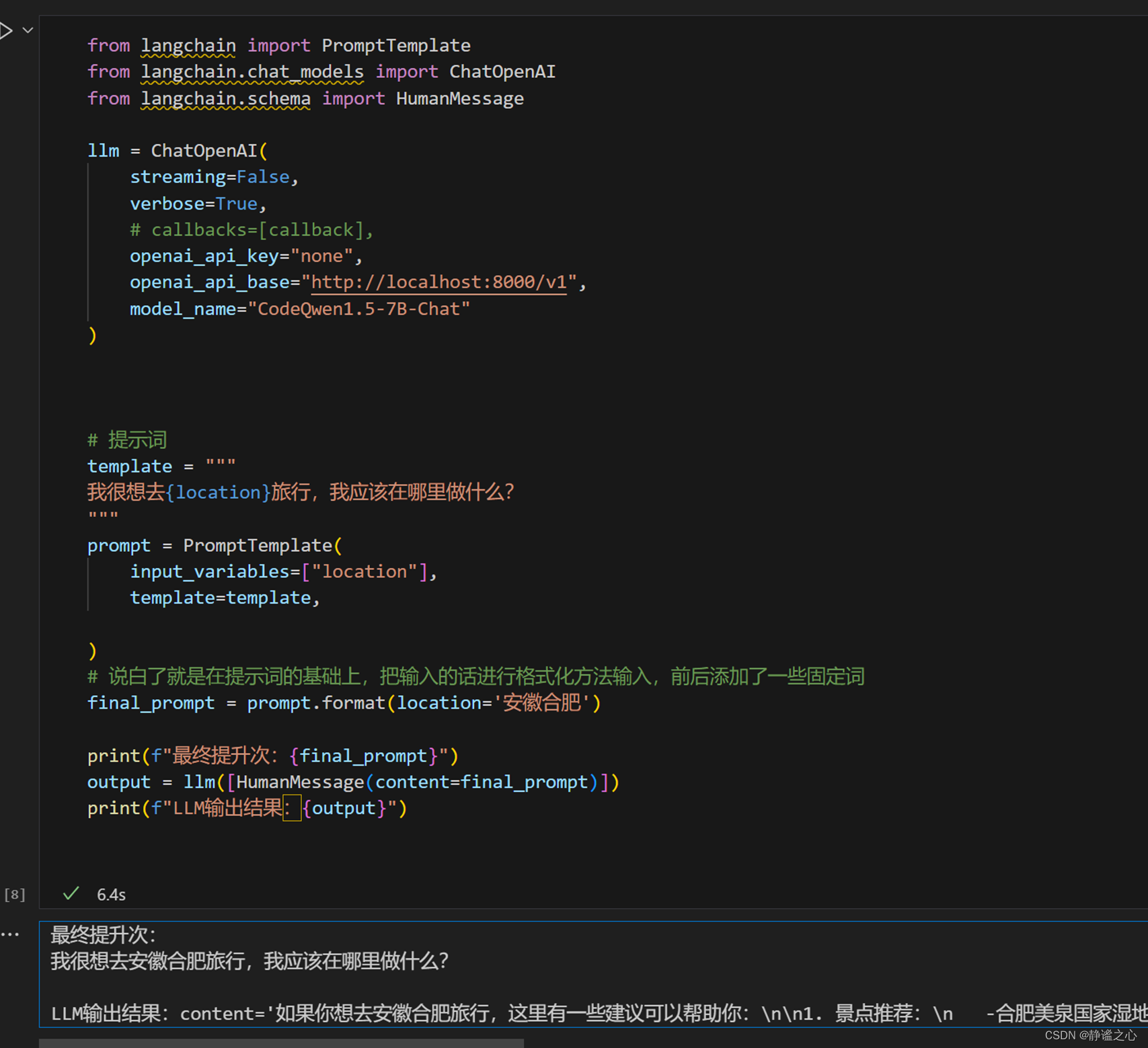This screenshot has height=1048, width=1148.
Task: Click the green checkmark execution status icon
Action: (x=71, y=893)
